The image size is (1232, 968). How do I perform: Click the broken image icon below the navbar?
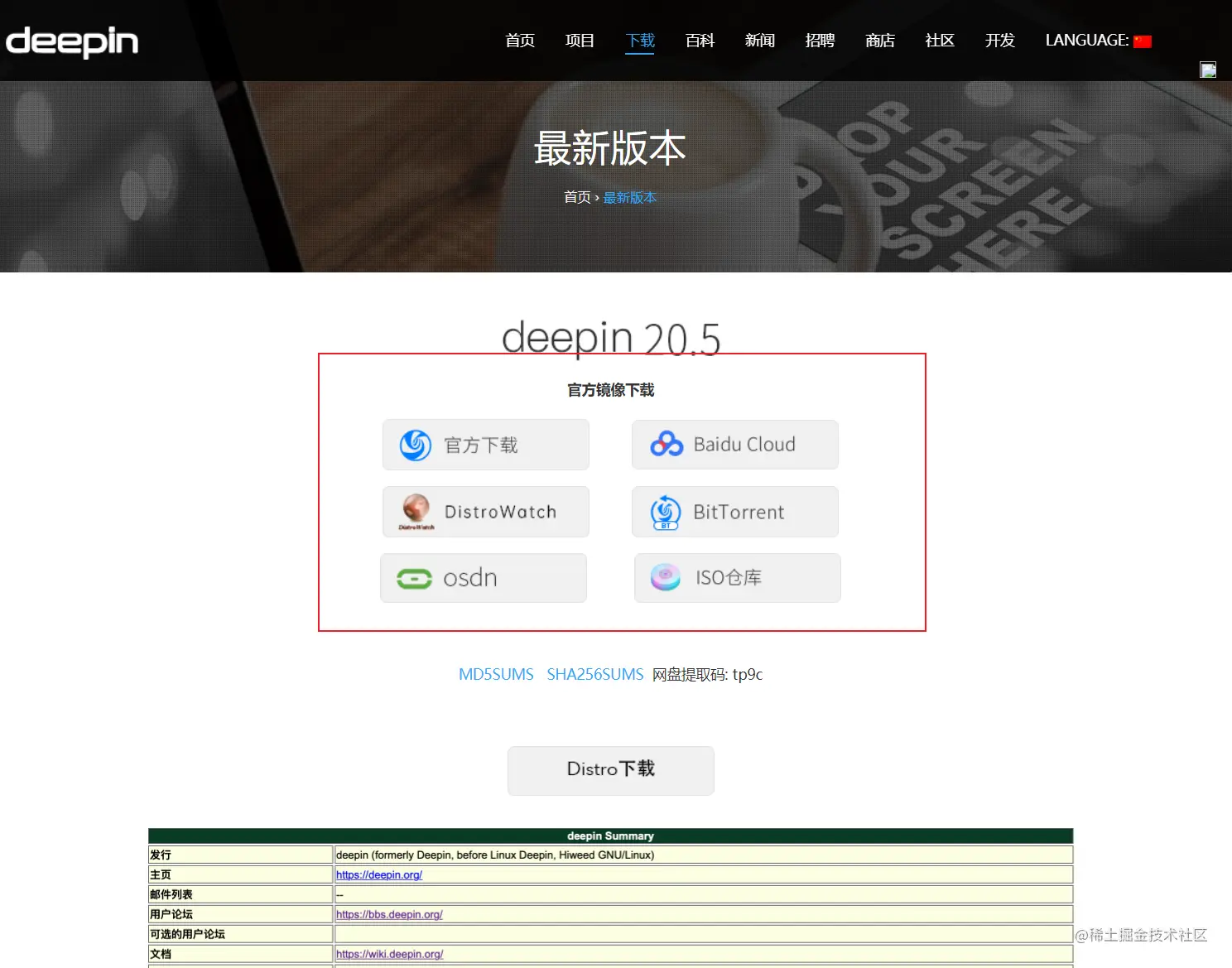click(1208, 70)
